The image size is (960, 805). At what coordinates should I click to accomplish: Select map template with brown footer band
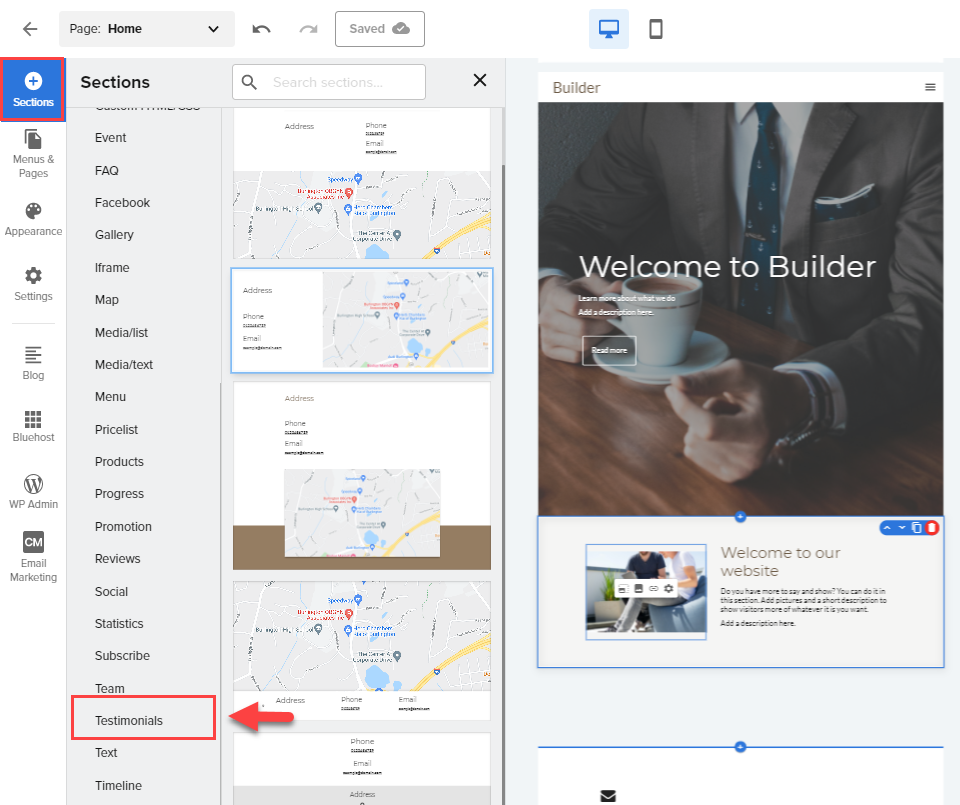[362, 476]
